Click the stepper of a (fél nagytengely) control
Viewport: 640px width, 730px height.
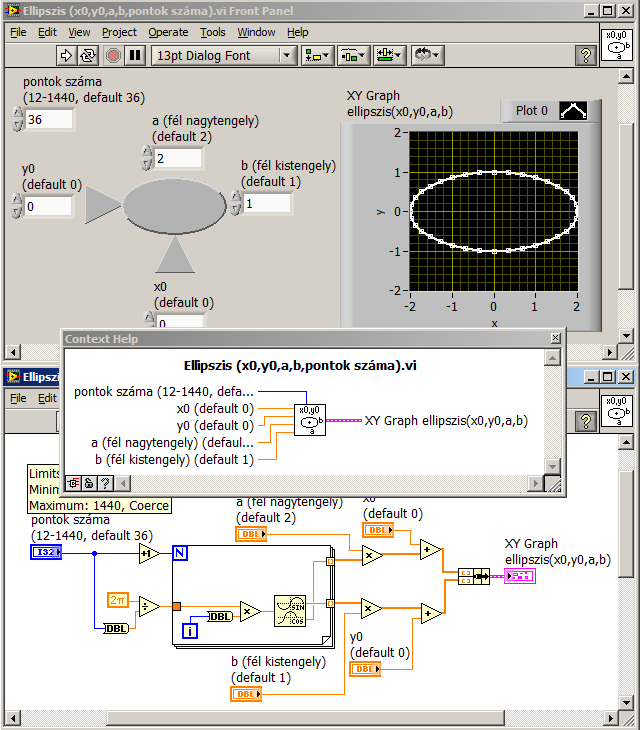click(147, 158)
